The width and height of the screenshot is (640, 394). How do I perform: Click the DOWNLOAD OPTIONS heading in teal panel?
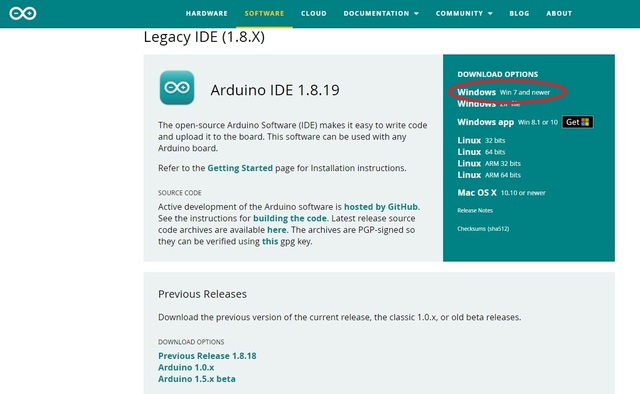pos(498,74)
